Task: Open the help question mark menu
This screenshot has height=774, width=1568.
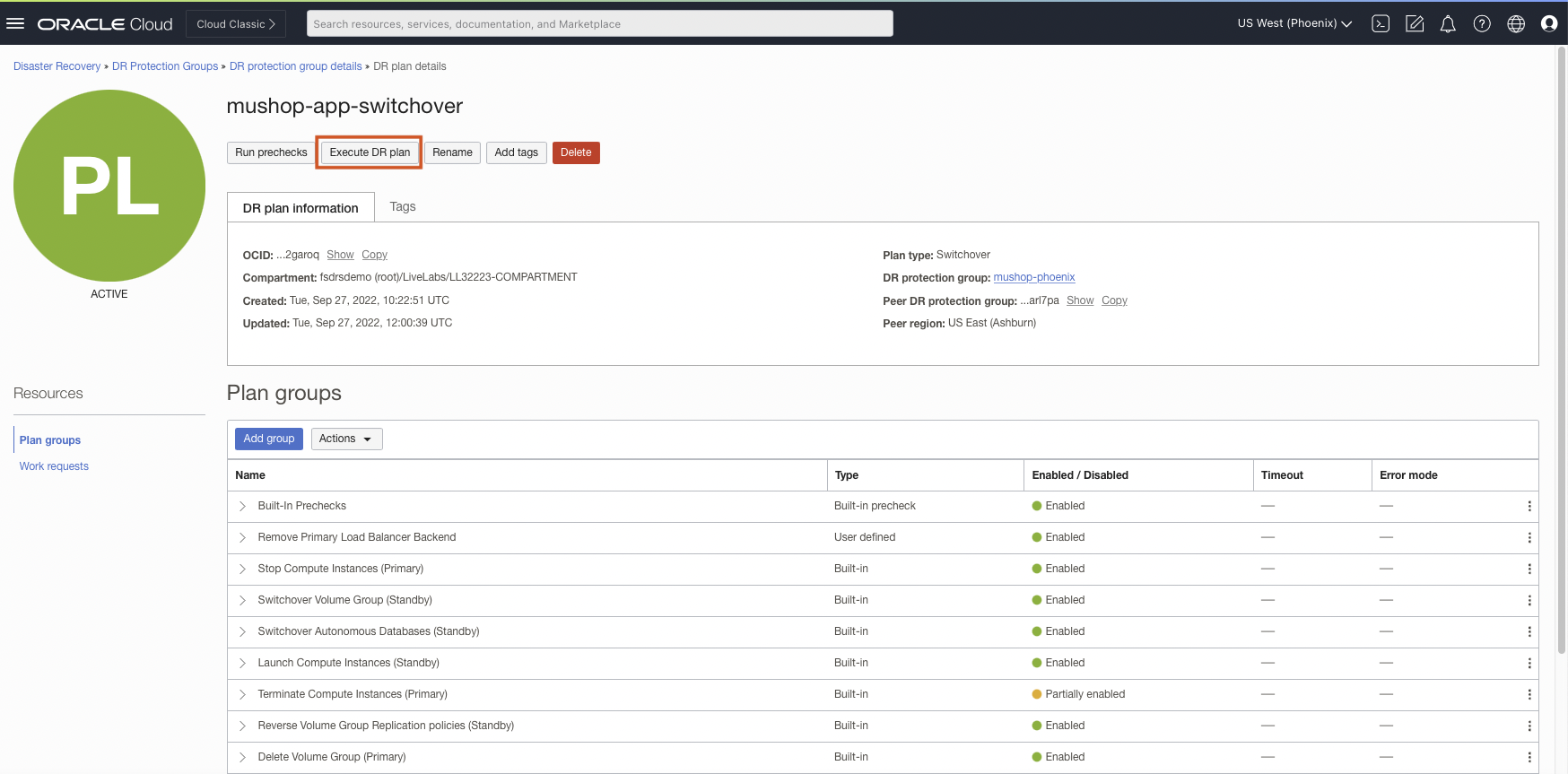Action: click(x=1482, y=24)
